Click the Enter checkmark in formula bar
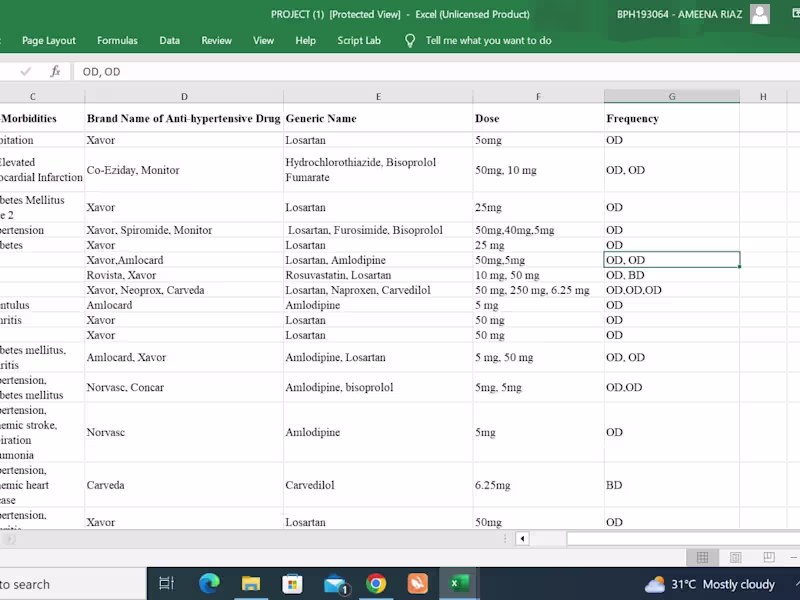This screenshot has width=800, height=600. coord(26,72)
